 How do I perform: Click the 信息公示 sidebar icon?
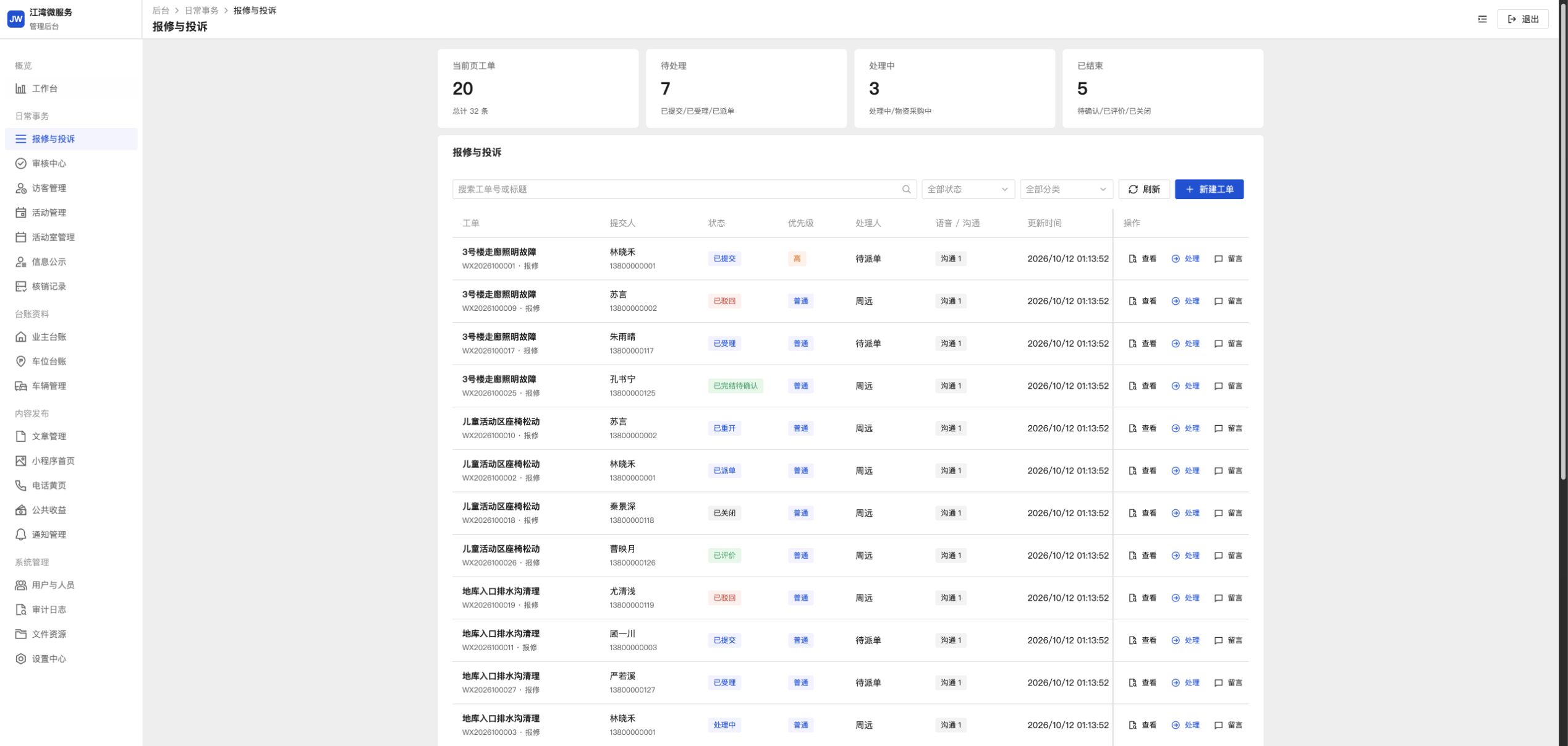[x=21, y=262]
